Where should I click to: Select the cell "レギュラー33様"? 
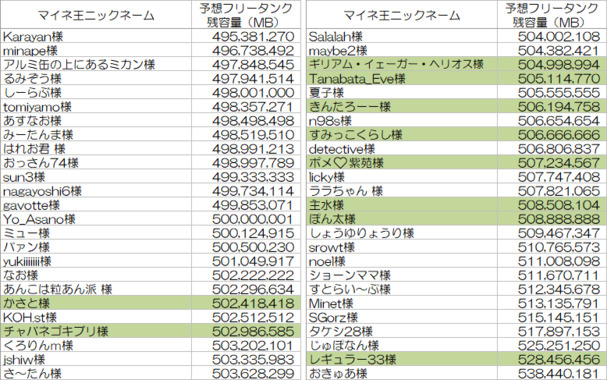pos(402,360)
